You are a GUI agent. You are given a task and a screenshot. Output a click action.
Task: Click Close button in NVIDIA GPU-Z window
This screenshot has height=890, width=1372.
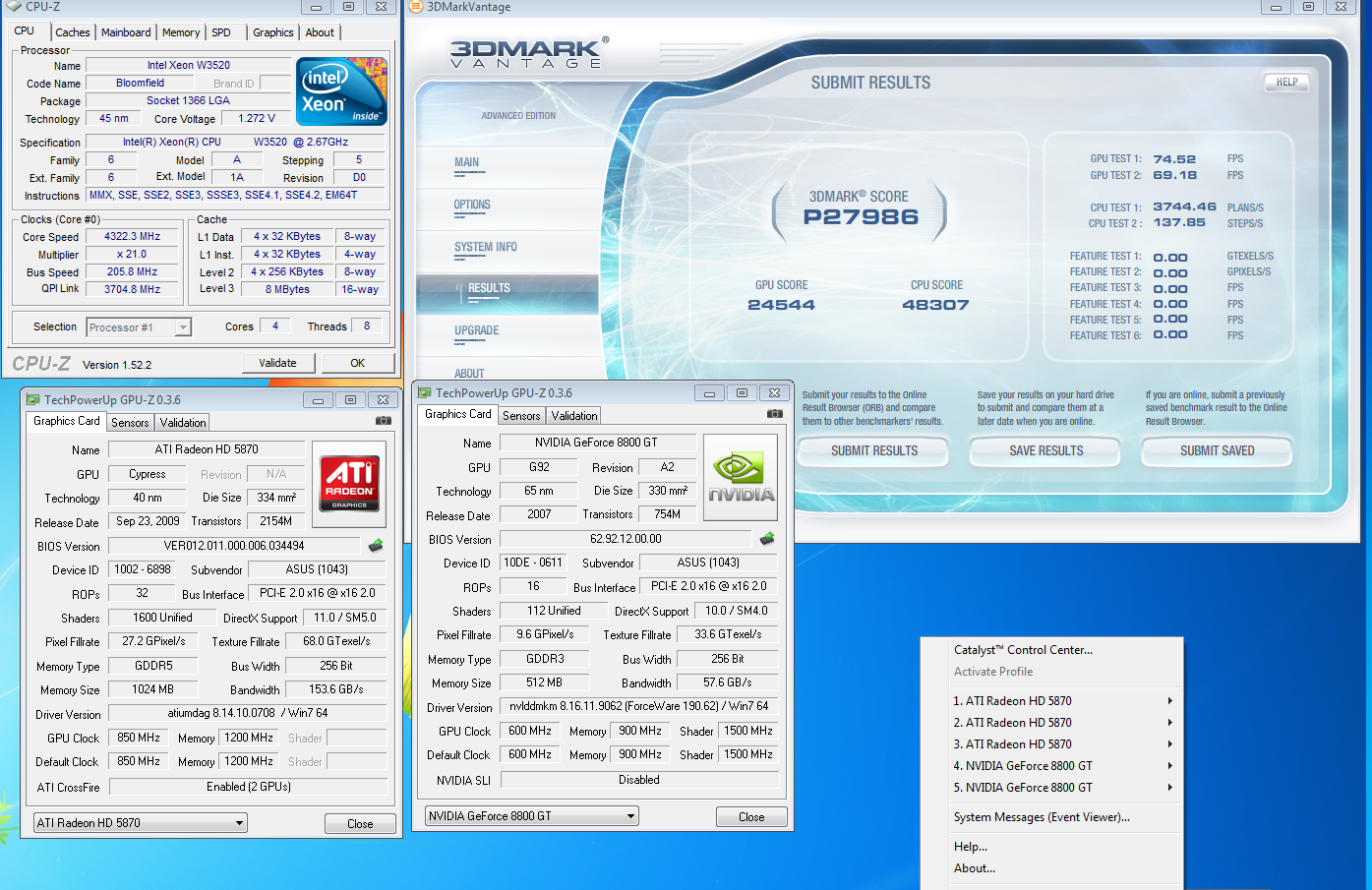coord(751,817)
